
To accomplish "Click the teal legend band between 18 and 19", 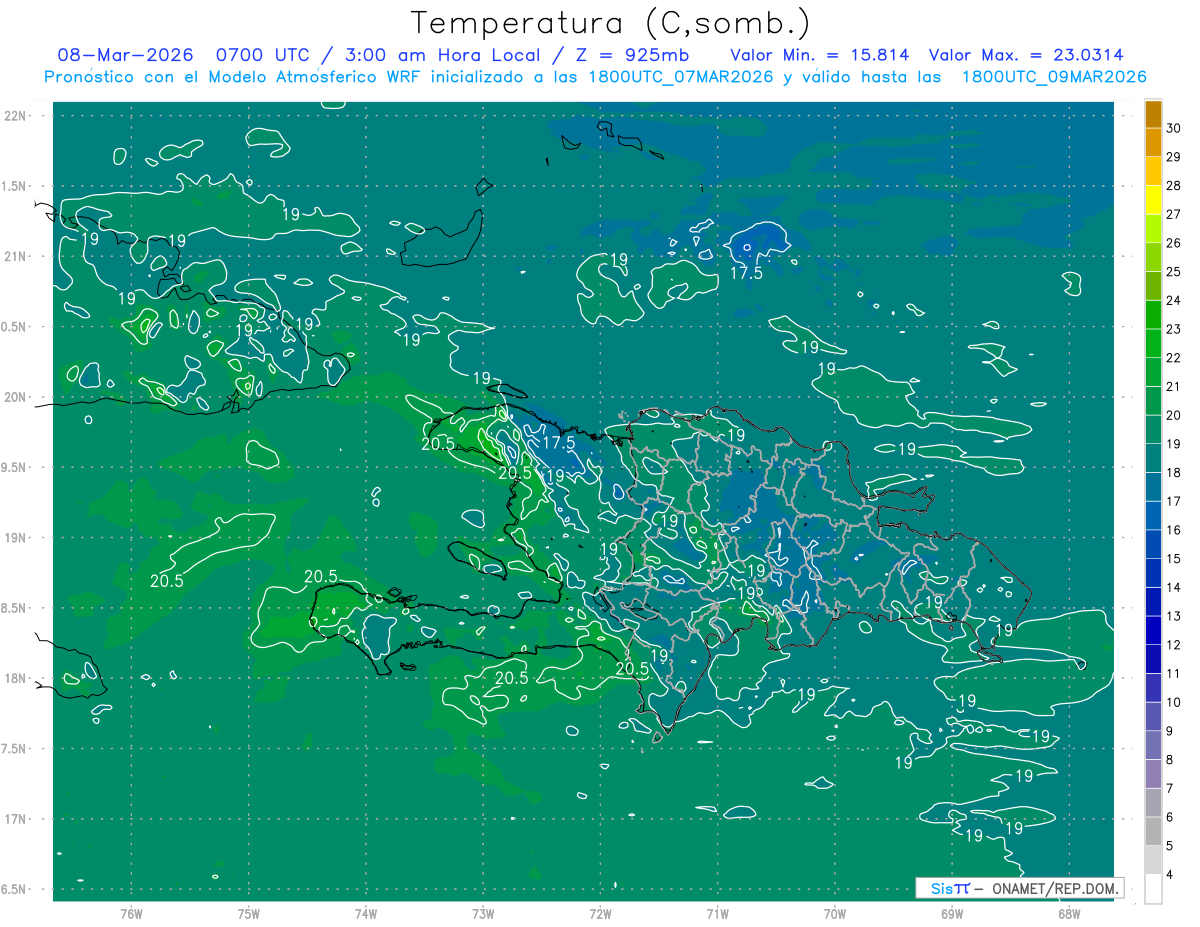I will click(1153, 459).
